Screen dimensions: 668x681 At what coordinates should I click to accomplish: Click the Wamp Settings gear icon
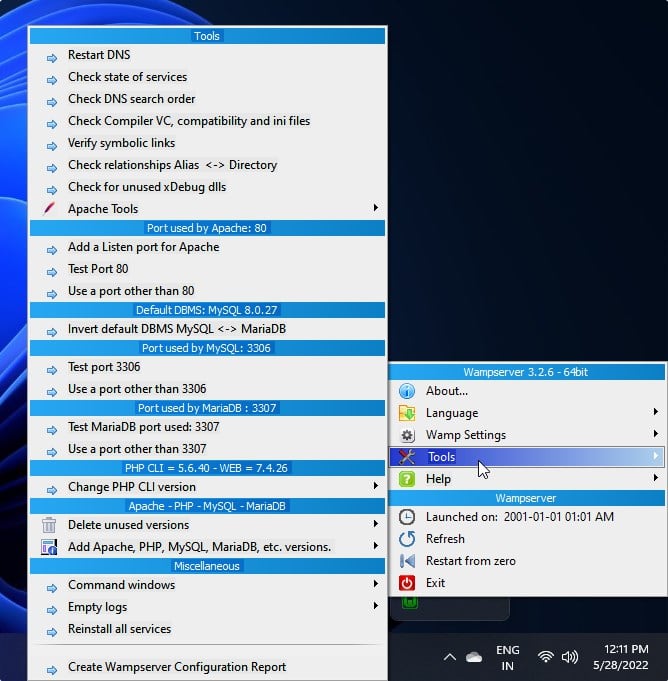[x=407, y=435]
